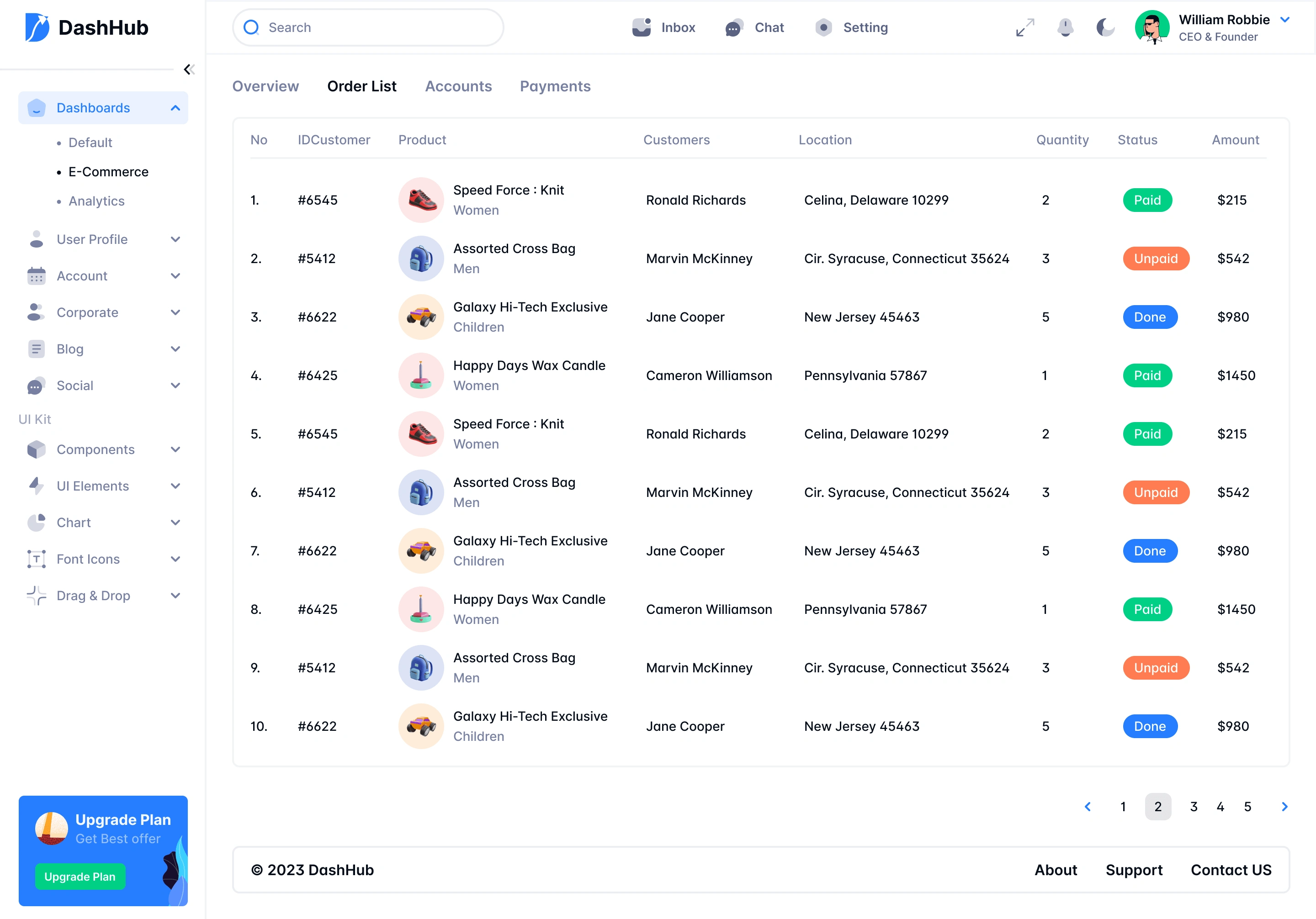Collapse the Dashboards menu section
The image size is (1316, 919).
pos(175,108)
